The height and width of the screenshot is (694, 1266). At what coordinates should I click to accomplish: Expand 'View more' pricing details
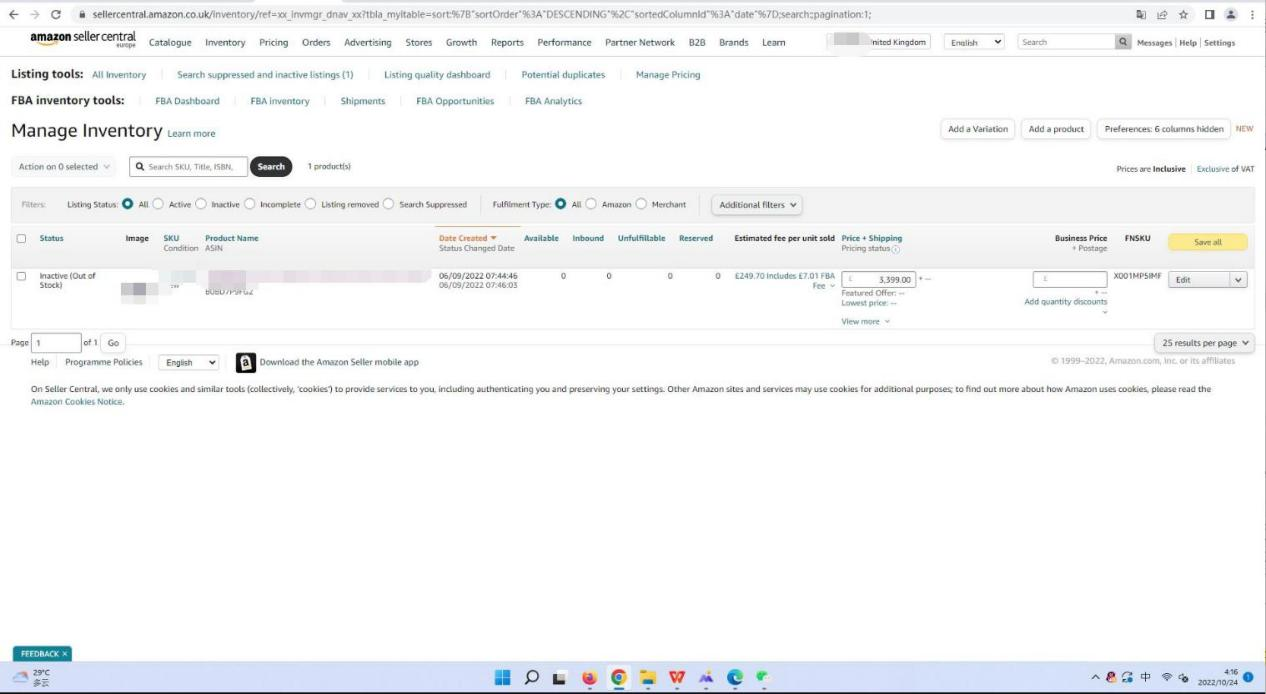865,322
